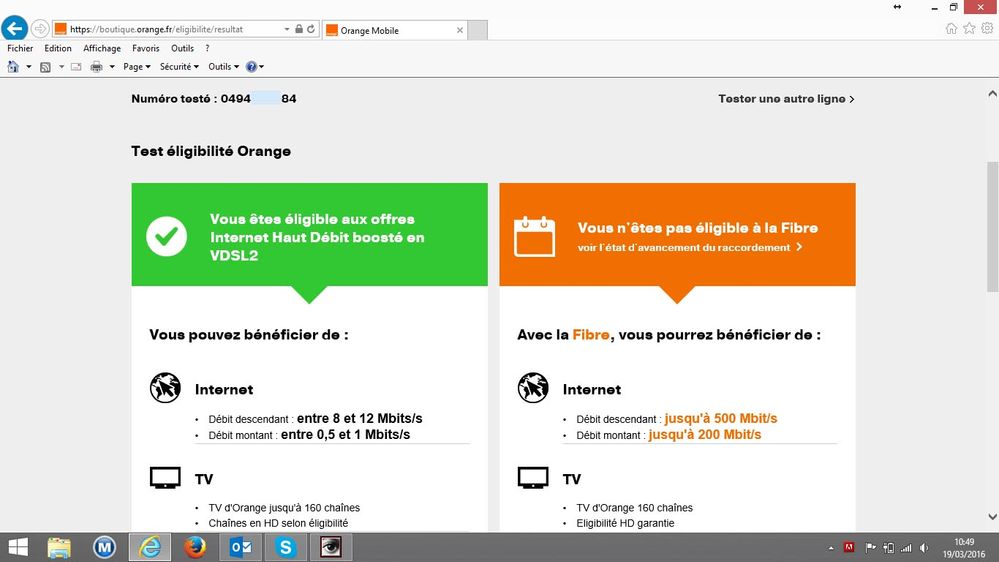Viewport: 999px width, 562px height.
Task: Open the Edition menu
Action: tap(58, 48)
